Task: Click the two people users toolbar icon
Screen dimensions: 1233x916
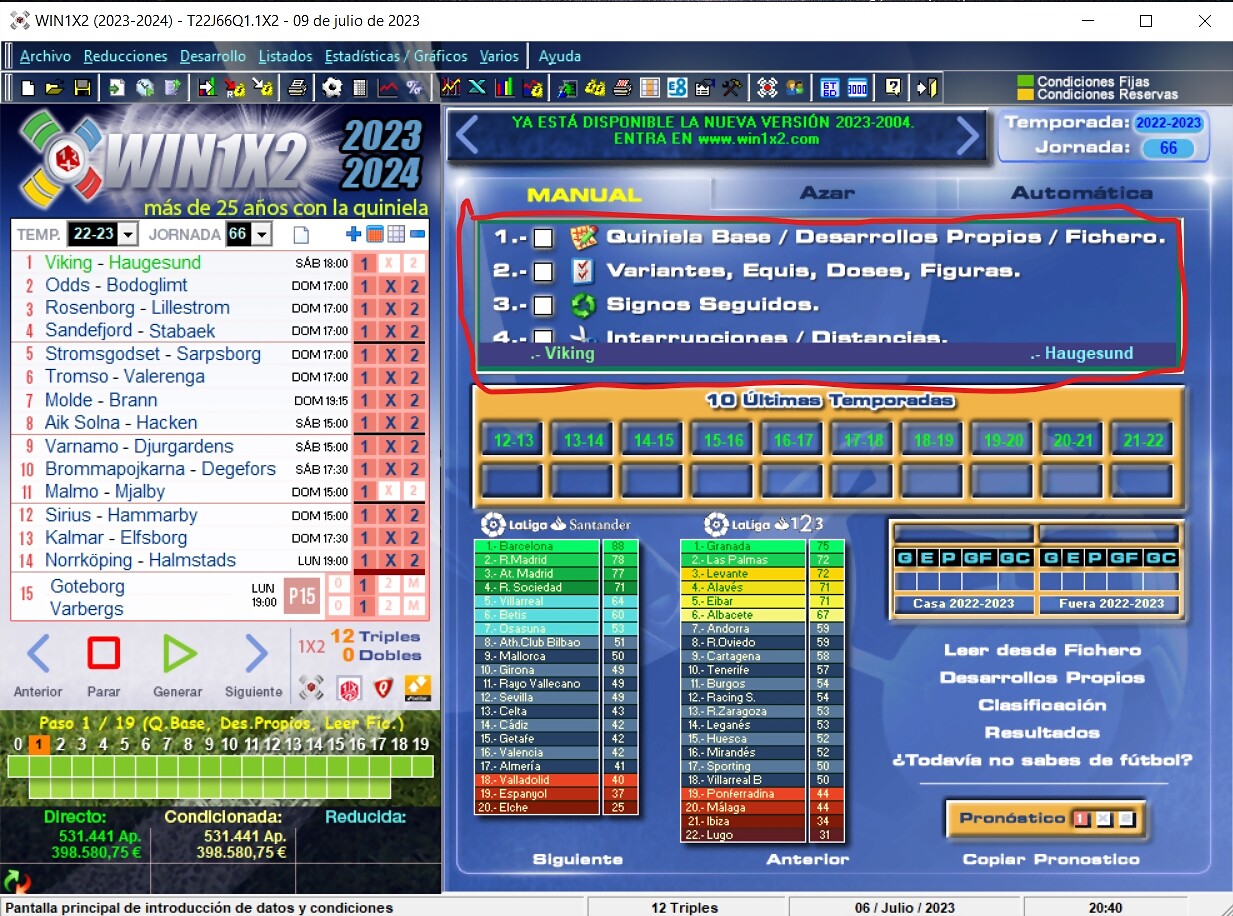Action: coord(795,88)
